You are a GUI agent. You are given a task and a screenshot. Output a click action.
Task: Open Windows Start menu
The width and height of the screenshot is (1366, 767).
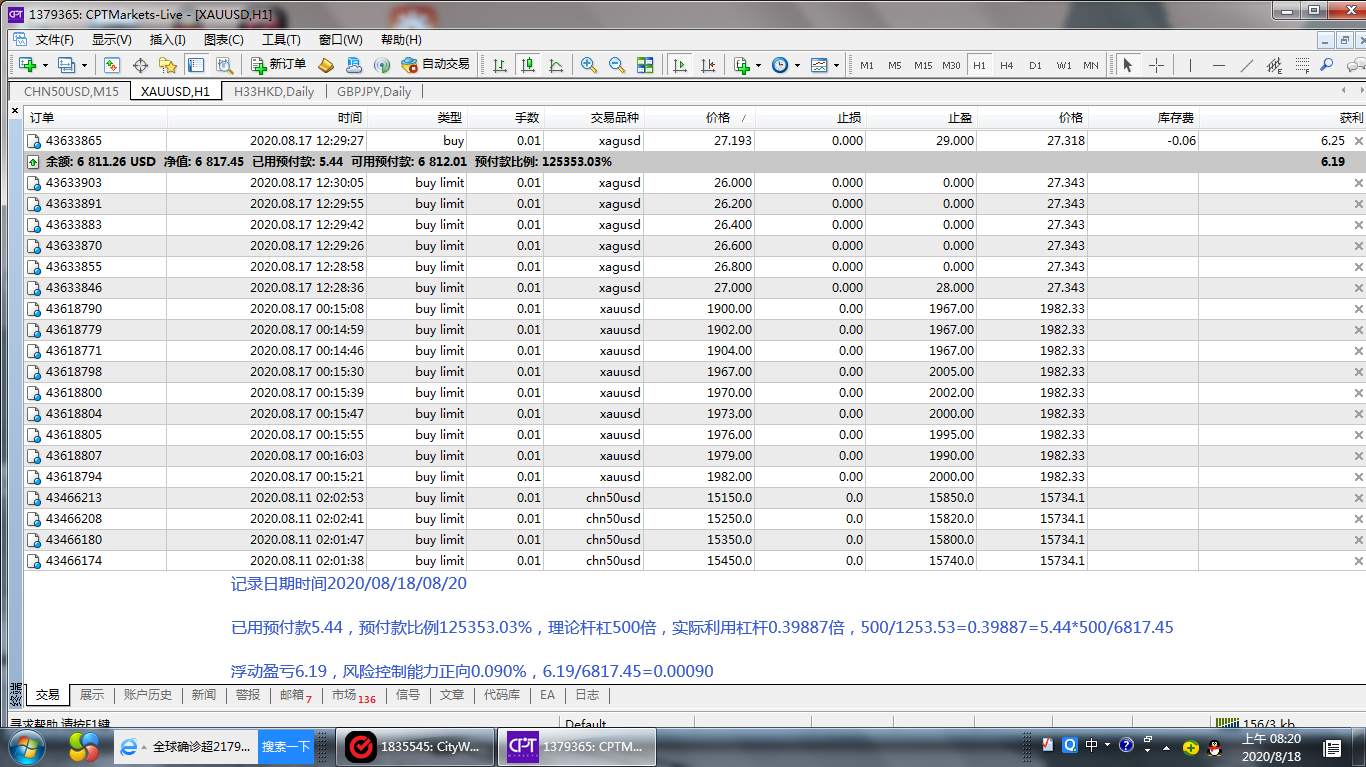(25, 746)
